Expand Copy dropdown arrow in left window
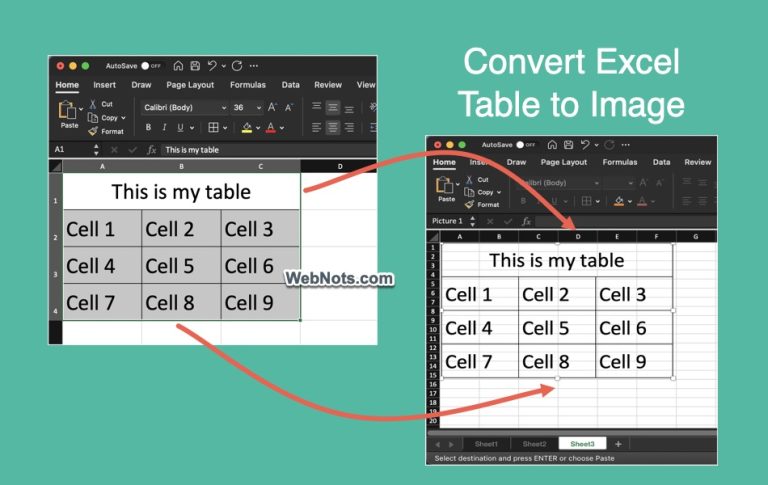Viewport: 768px width, 485px height. (x=123, y=118)
